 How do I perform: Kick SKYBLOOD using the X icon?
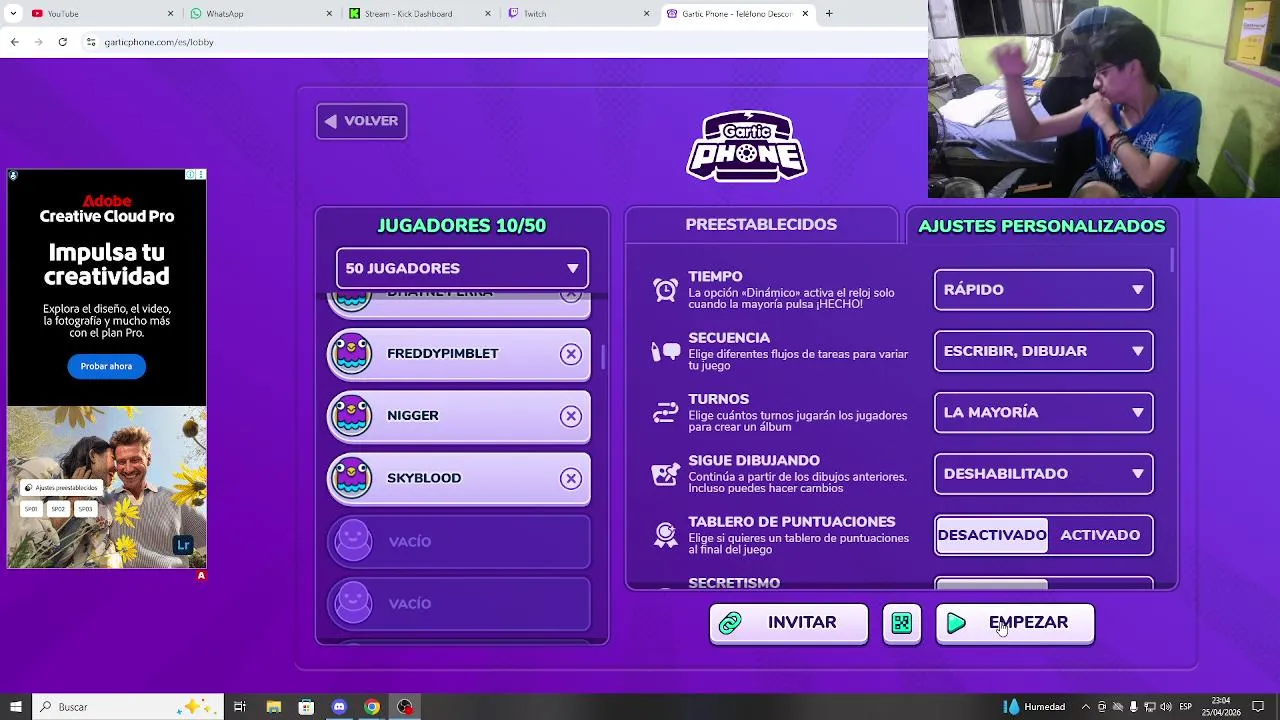(x=571, y=478)
